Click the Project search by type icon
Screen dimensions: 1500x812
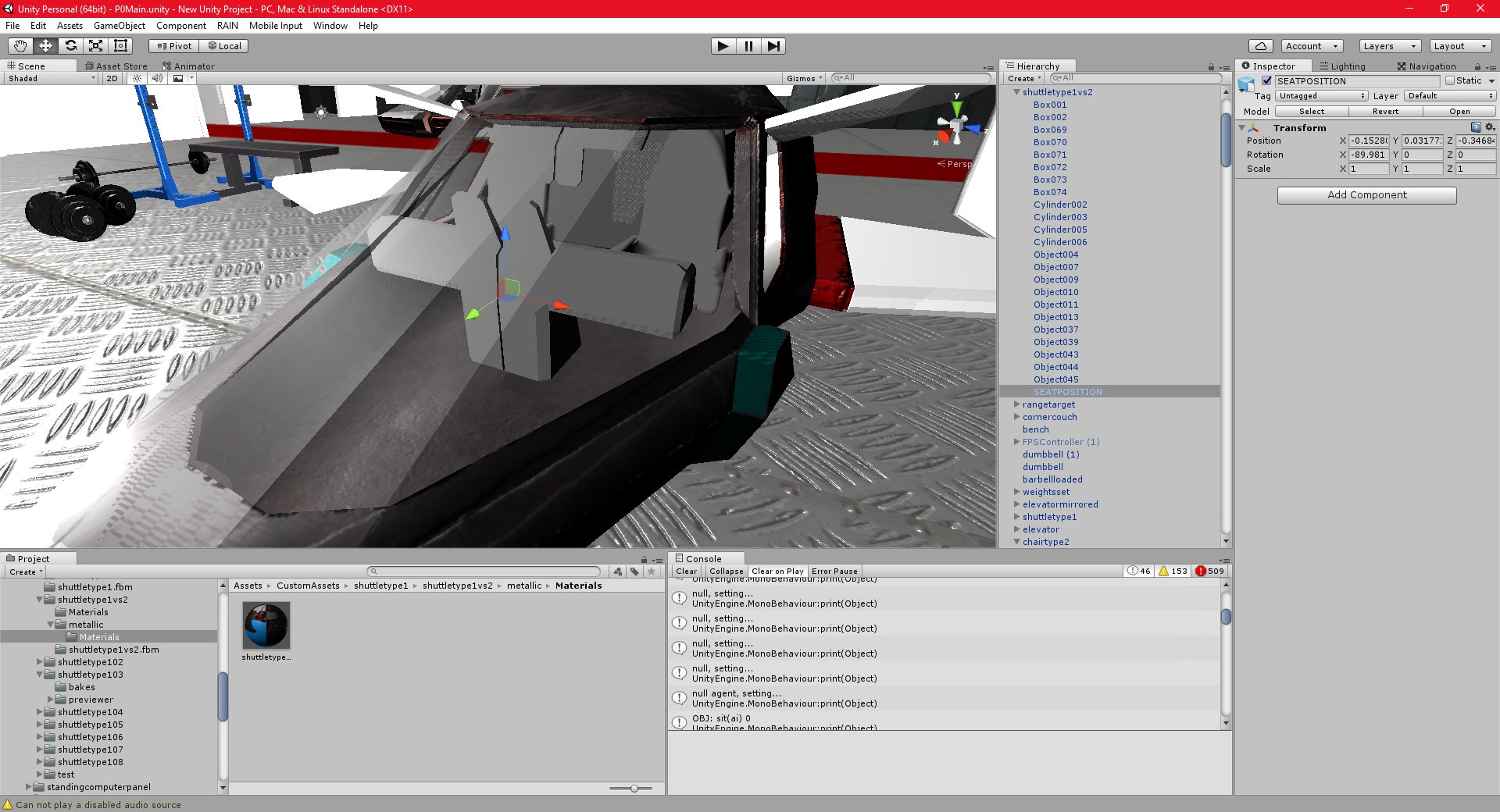(618, 572)
